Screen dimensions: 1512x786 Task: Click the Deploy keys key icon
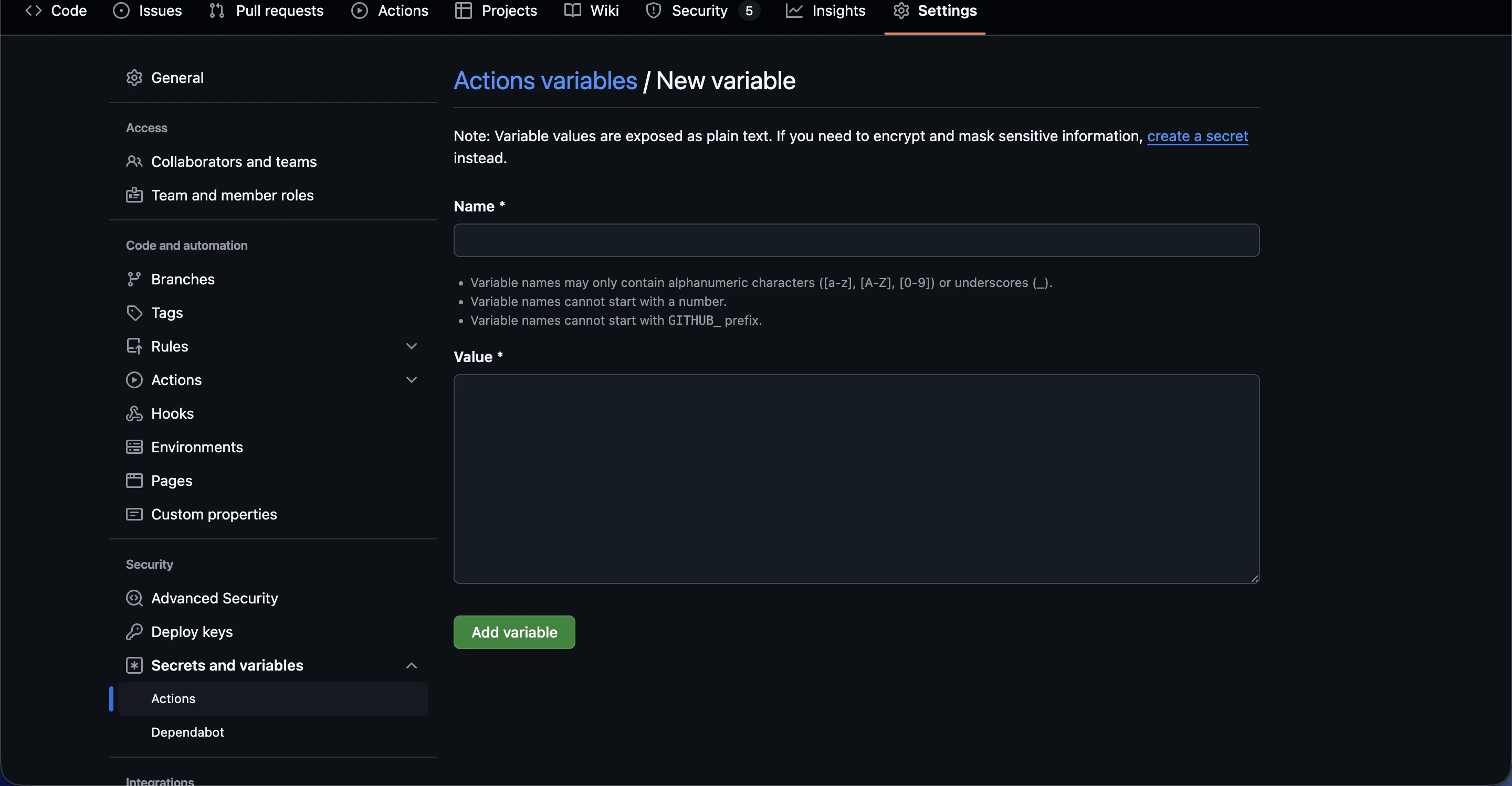[134, 632]
